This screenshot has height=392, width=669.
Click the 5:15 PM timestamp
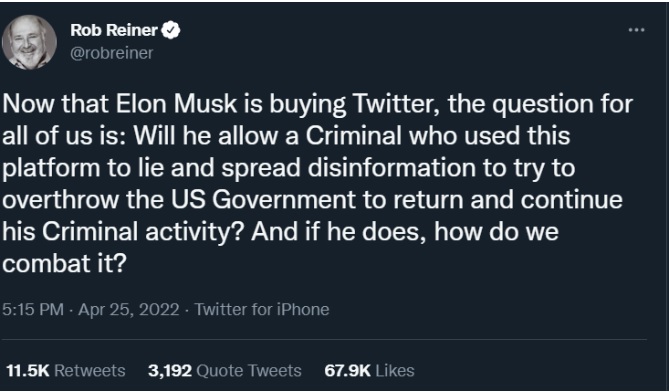click(x=33, y=309)
